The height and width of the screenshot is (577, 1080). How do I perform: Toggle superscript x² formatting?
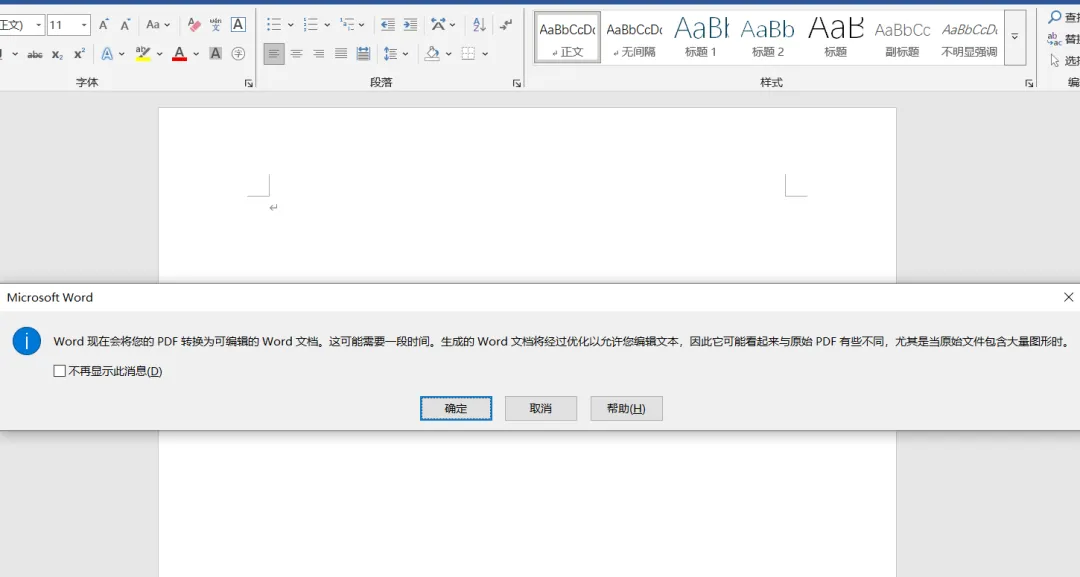tap(79, 54)
